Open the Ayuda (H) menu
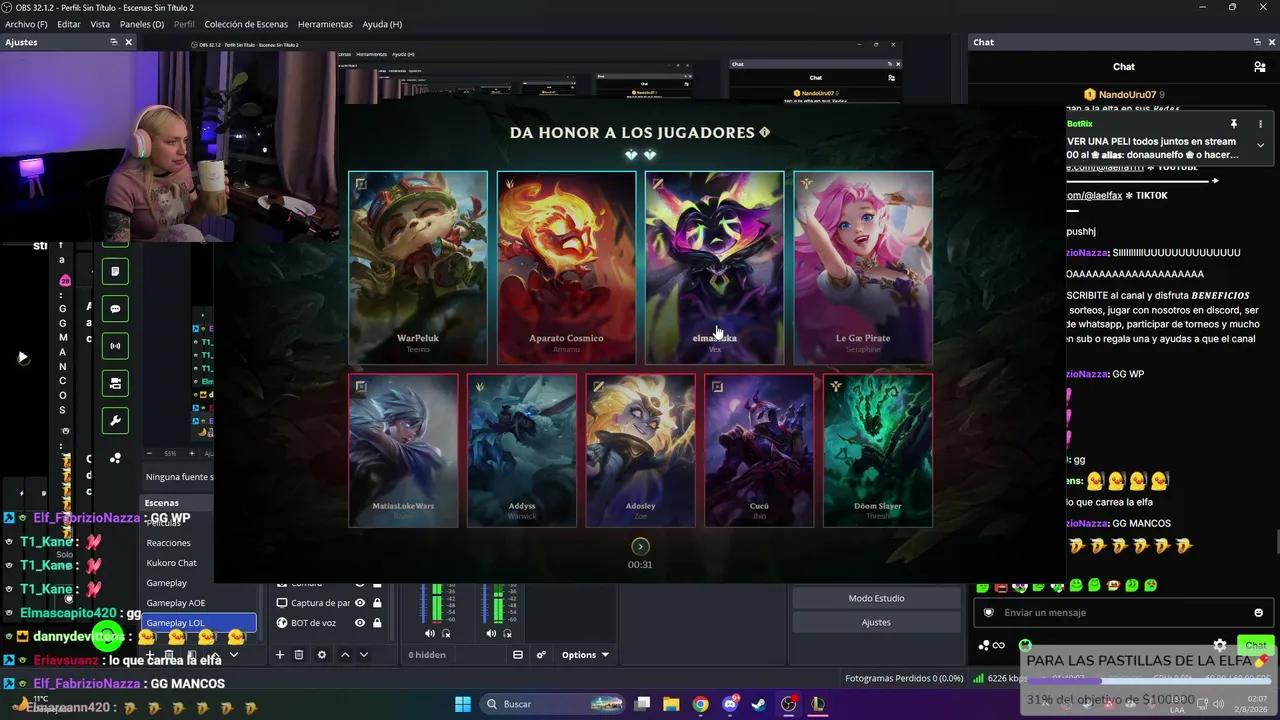 [x=382, y=24]
